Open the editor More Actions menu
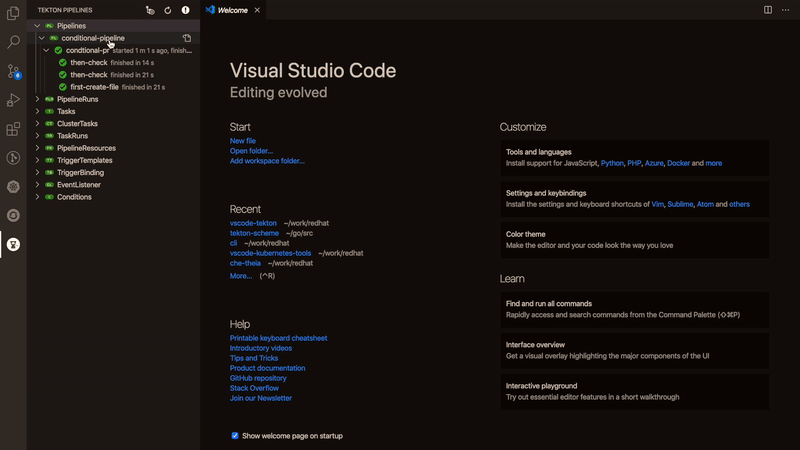Viewport: 800px width, 450px height. click(786, 10)
